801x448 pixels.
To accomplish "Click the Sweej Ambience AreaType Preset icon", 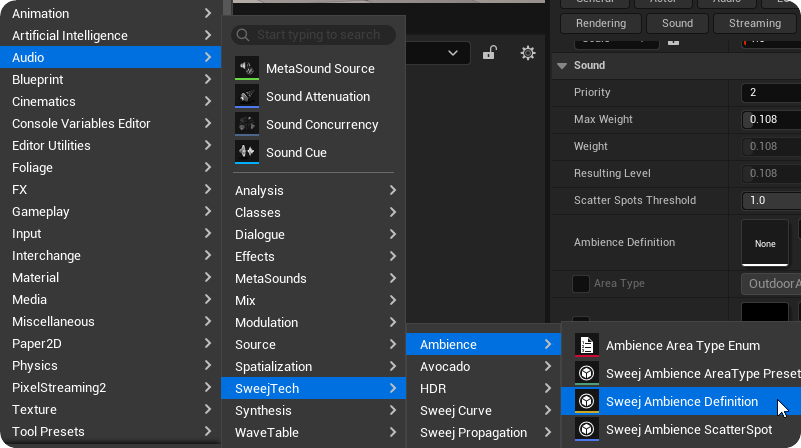I will pos(586,373).
